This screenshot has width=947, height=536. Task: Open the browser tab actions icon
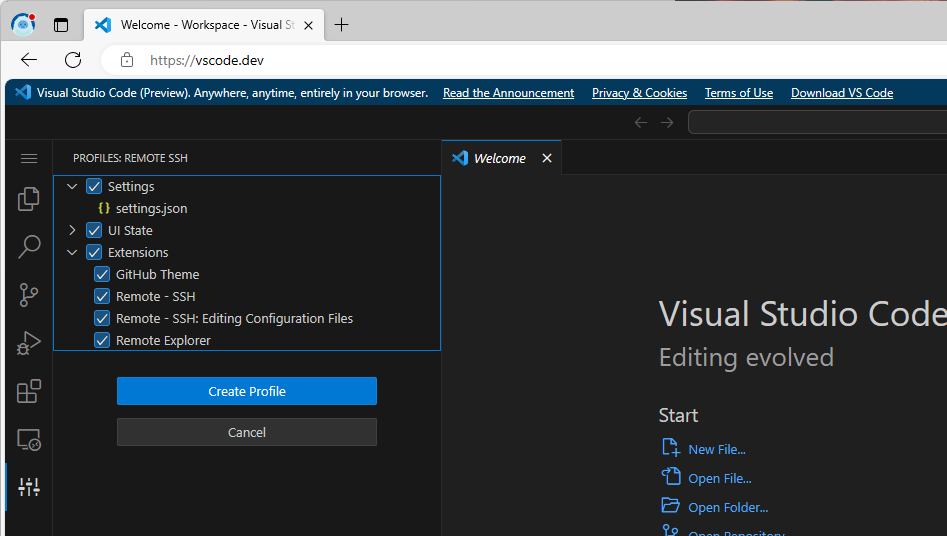click(x=61, y=25)
